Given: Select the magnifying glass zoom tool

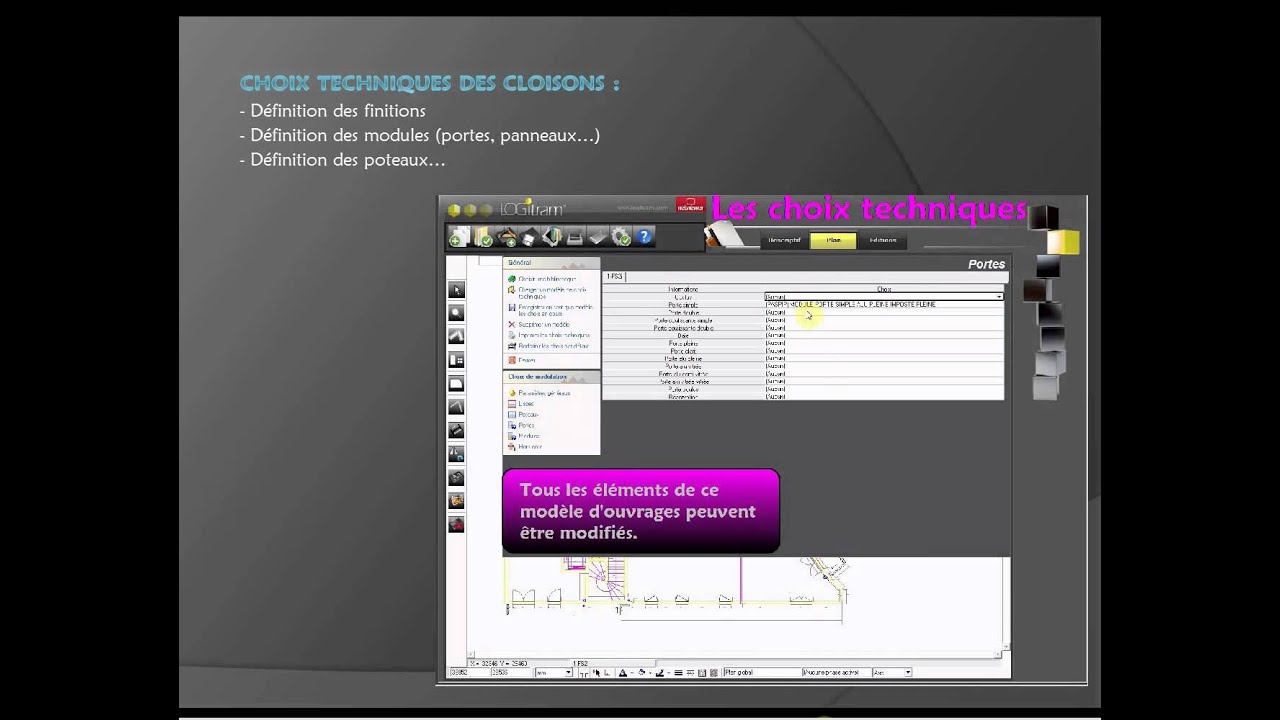Looking at the screenshot, I should pyautogui.click(x=456, y=313).
